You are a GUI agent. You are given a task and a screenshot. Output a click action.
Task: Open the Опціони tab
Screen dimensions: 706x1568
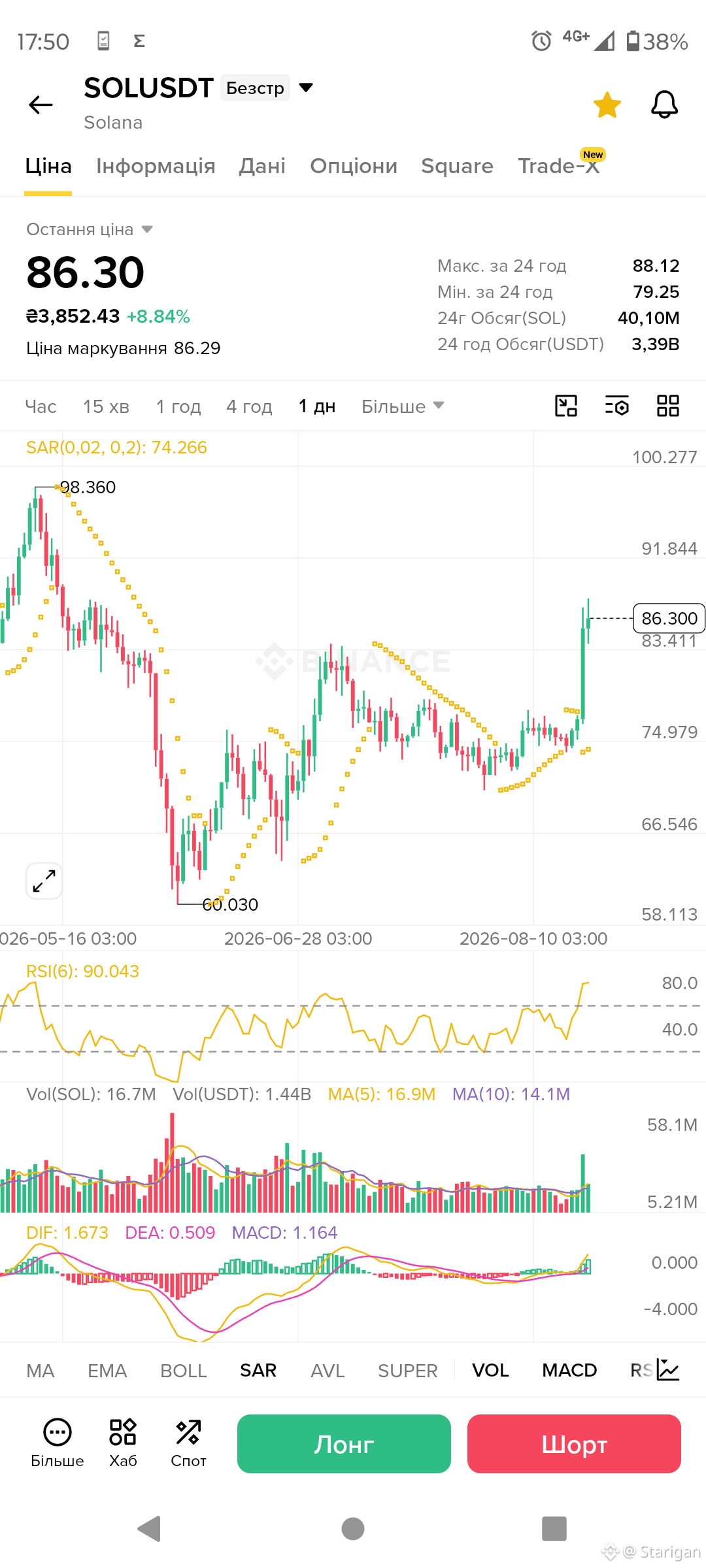click(354, 166)
